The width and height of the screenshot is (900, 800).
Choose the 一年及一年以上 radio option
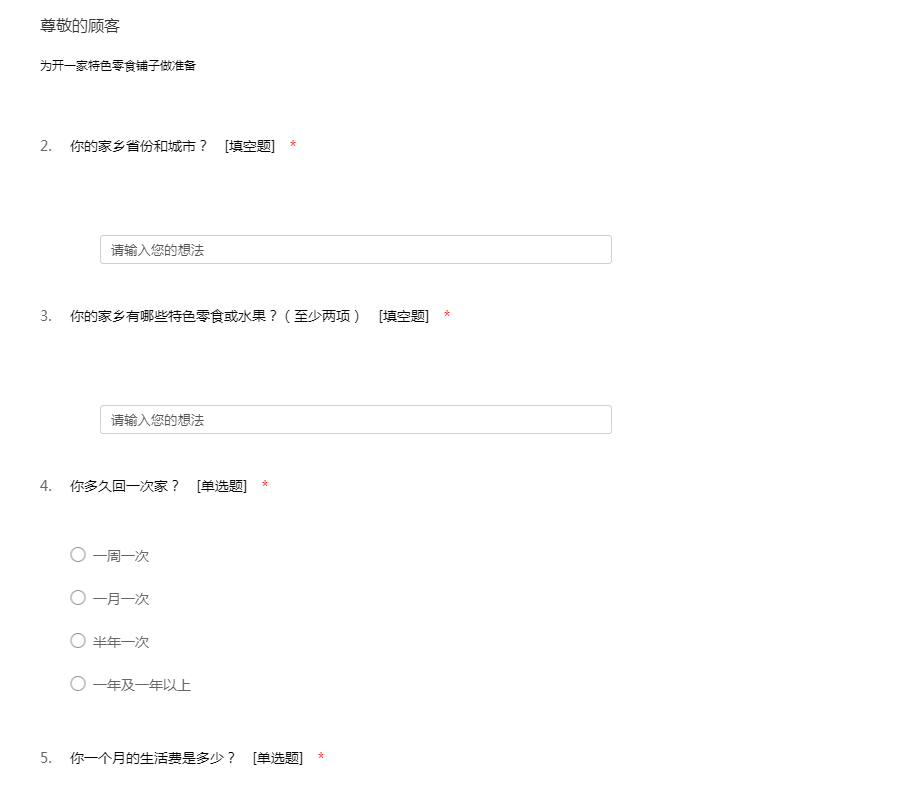[78, 684]
